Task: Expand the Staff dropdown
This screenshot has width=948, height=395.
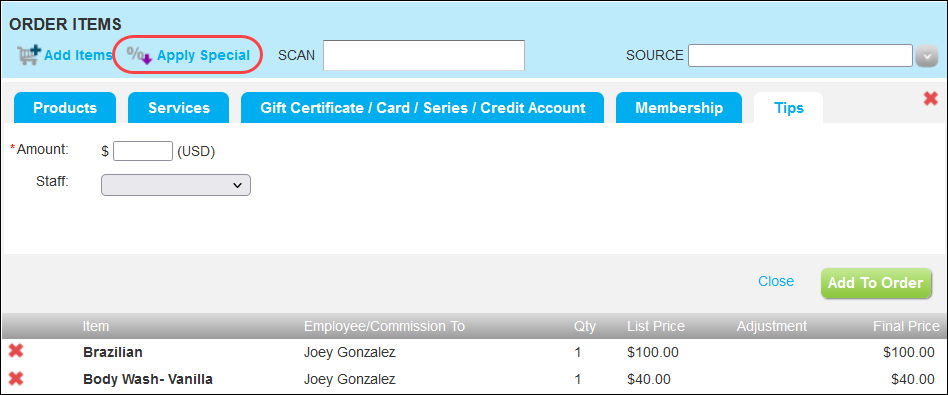Action: [175, 185]
